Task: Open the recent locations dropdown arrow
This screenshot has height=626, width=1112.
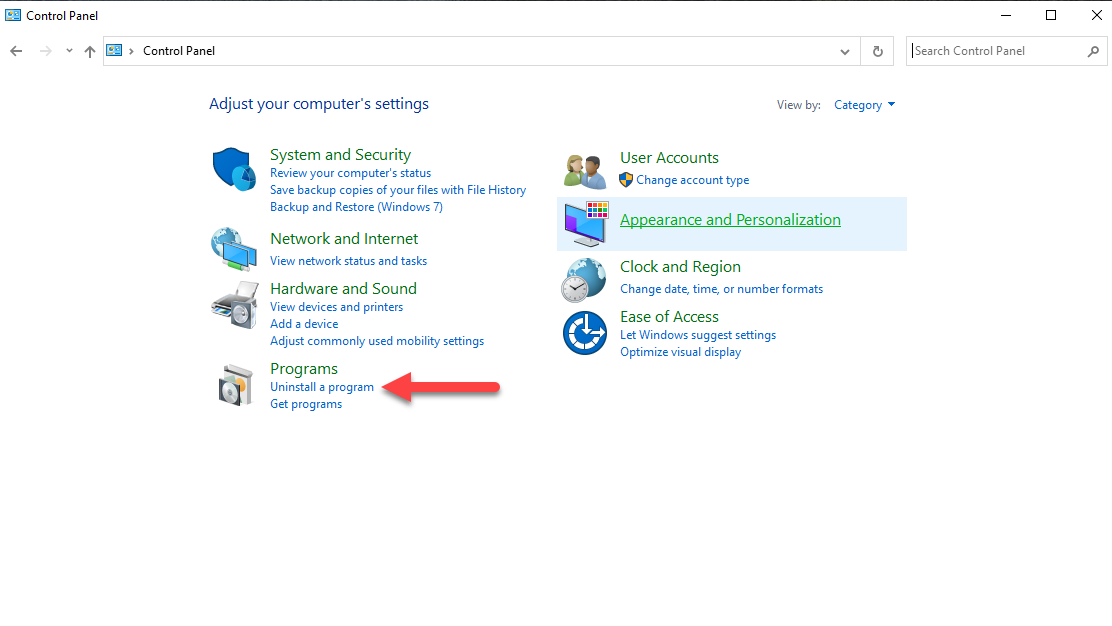Action: pyautogui.click(x=69, y=51)
